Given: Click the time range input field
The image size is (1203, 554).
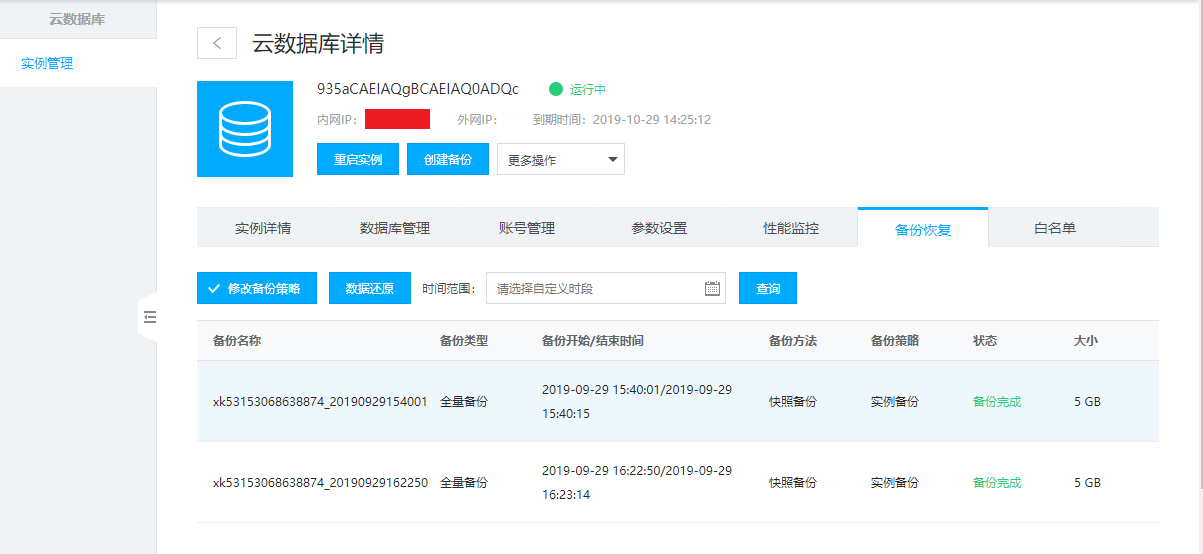Looking at the screenshot, I should click(595, 288).
